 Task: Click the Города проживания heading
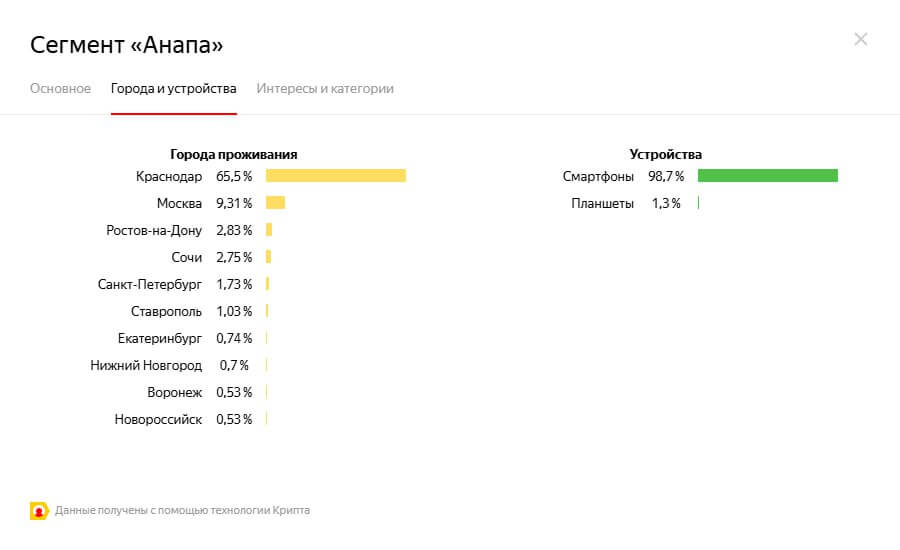coord(233,154)
